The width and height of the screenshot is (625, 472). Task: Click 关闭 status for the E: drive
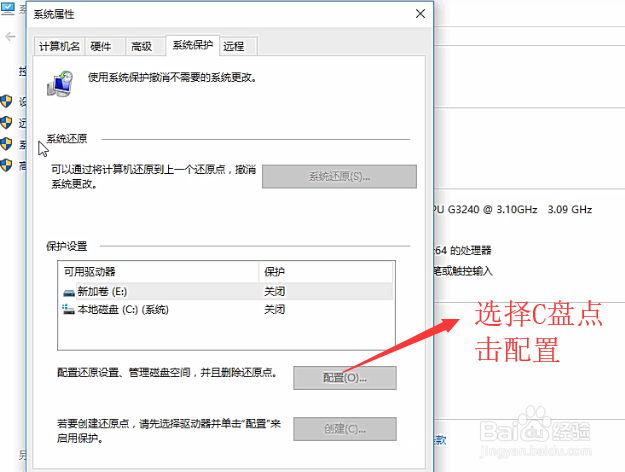(275, 291)
